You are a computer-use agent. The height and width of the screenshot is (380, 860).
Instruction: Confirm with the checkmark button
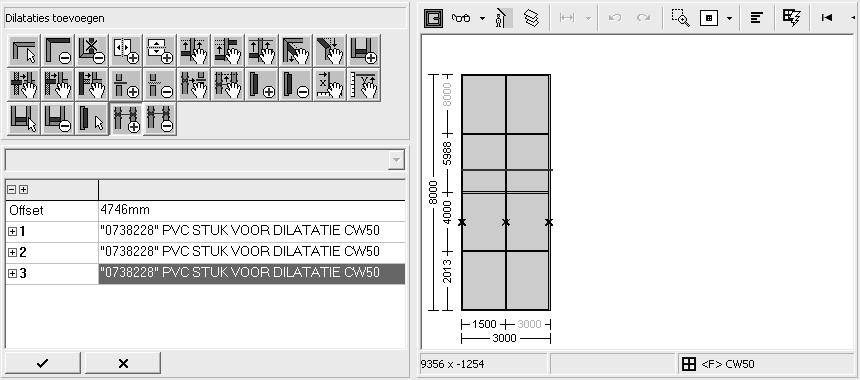coord(42,363)
